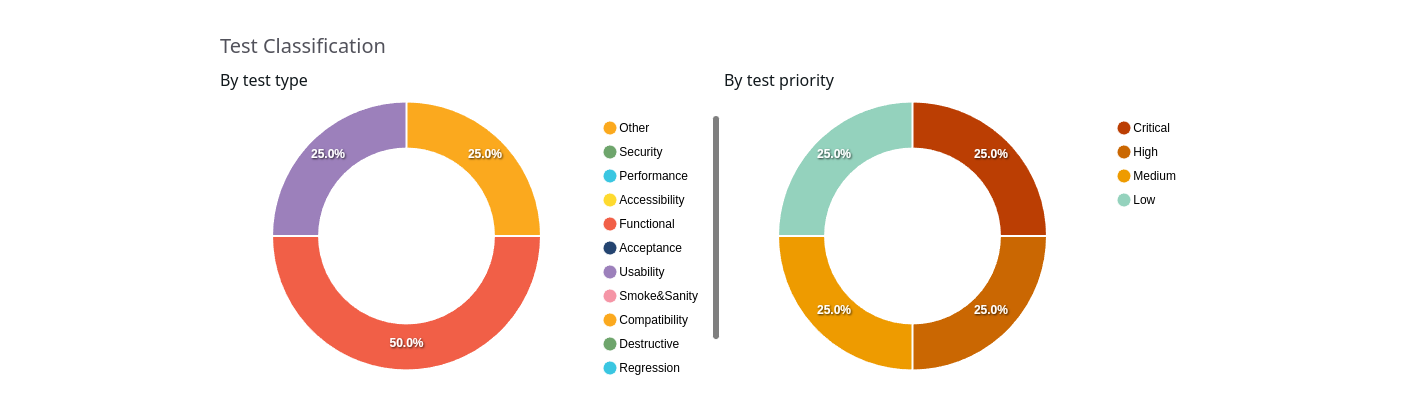Click the Usability legend marker
This screenshot has width=1403, height=411.
tap(610, 272)
